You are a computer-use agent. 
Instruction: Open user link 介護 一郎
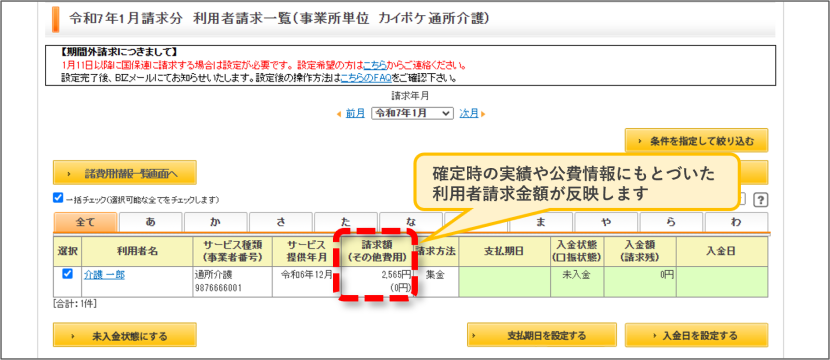(x=104, y=275)
